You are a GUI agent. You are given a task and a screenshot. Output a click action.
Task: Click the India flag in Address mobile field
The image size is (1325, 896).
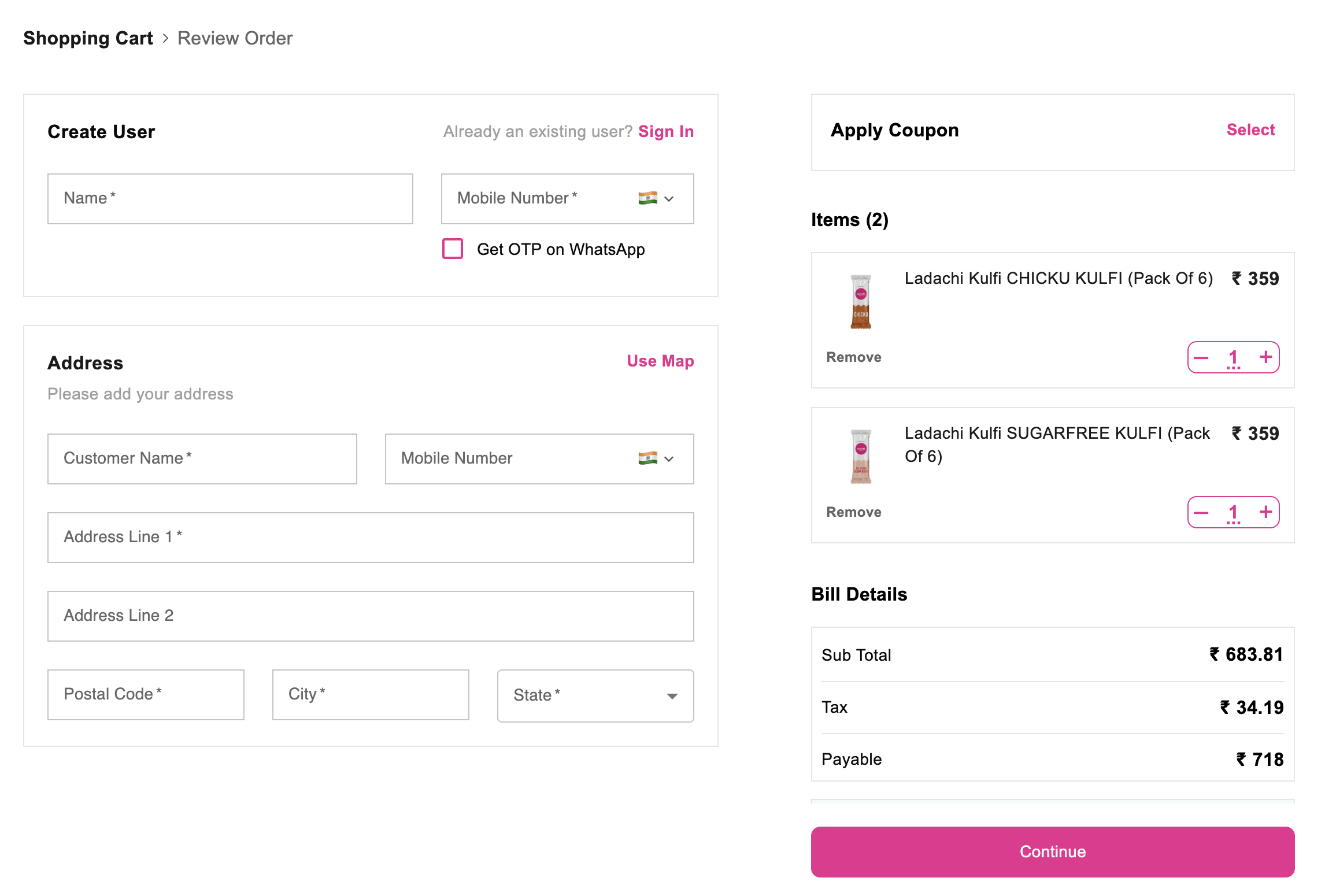[x=649, y=459]
